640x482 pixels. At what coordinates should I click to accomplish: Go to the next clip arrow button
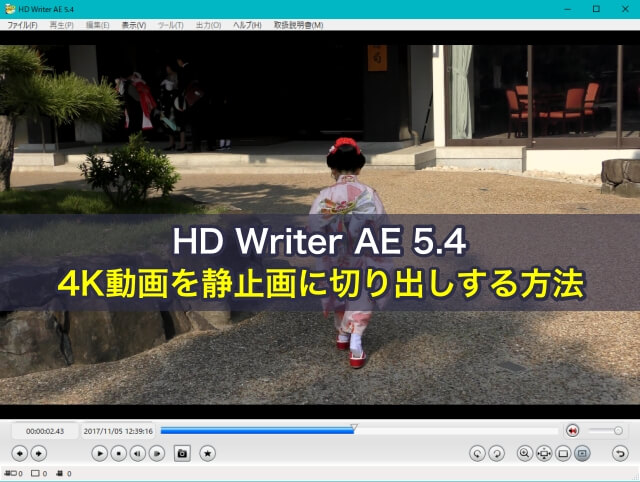pyautogui.click(x=39, y=453)
